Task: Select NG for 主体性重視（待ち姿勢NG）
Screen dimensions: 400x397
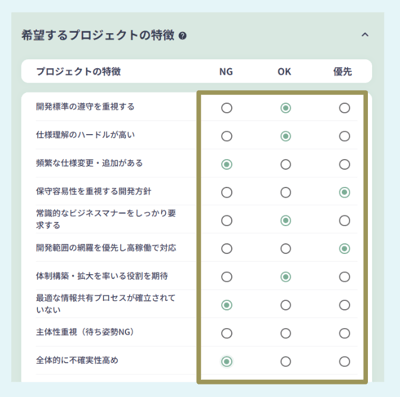Action: (x=227, y=333)
